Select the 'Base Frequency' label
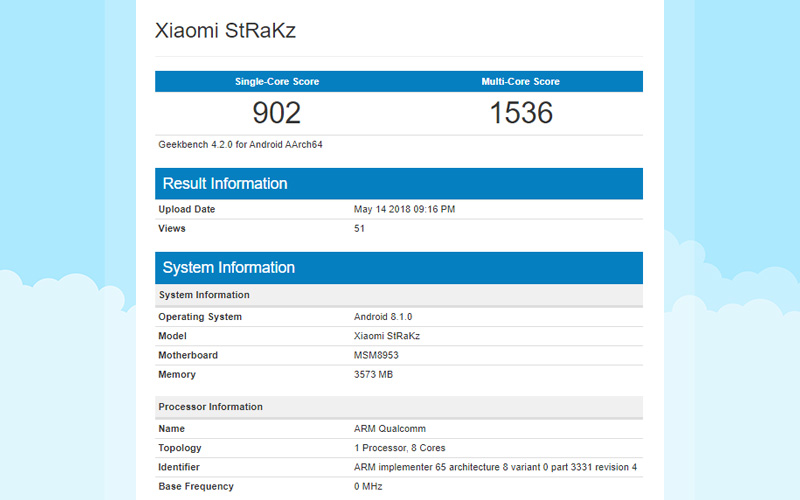The image size is (800, 500). [196, 487]
